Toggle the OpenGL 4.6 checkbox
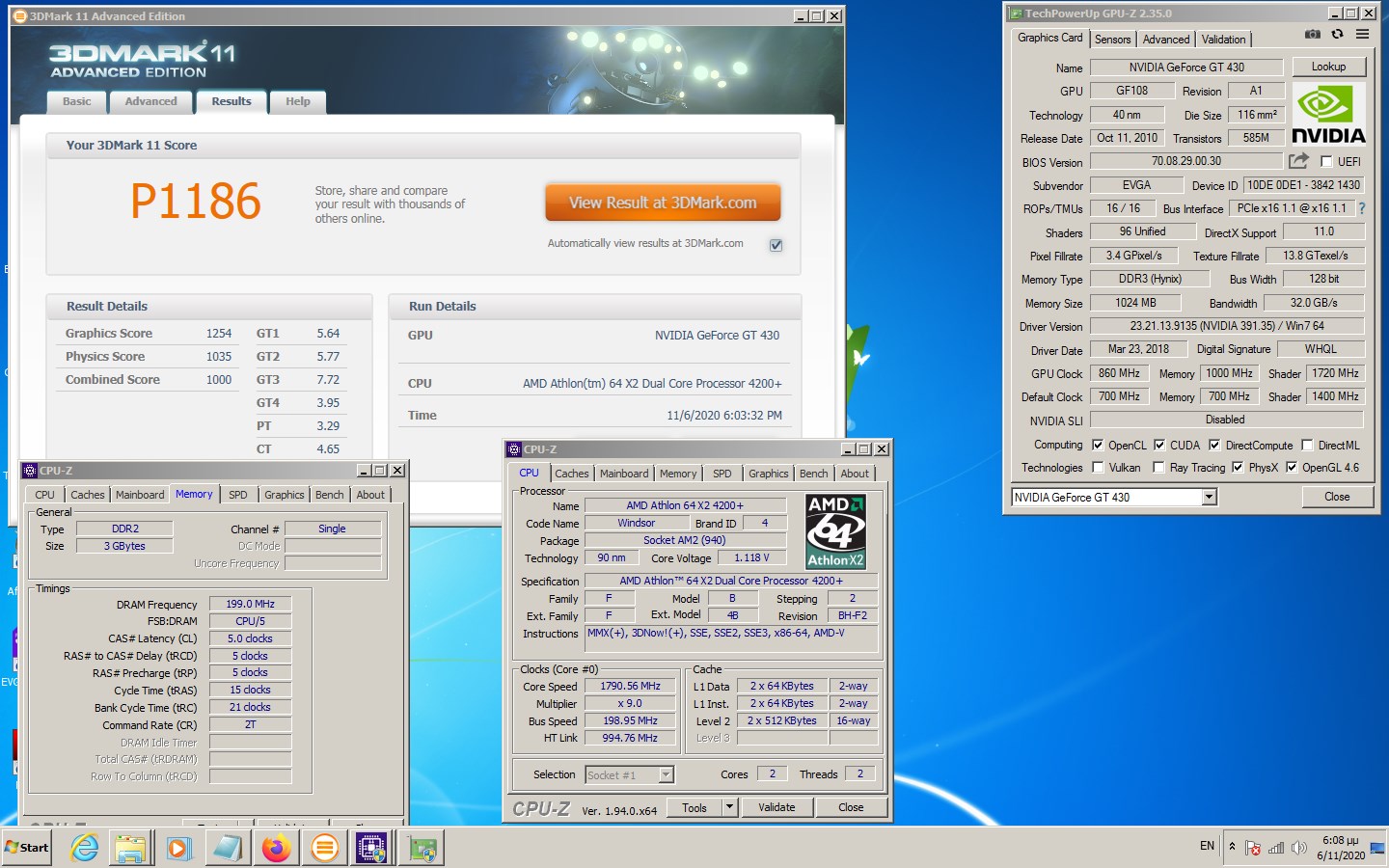The image size is (1389, 868). (x=1292, y=467)
